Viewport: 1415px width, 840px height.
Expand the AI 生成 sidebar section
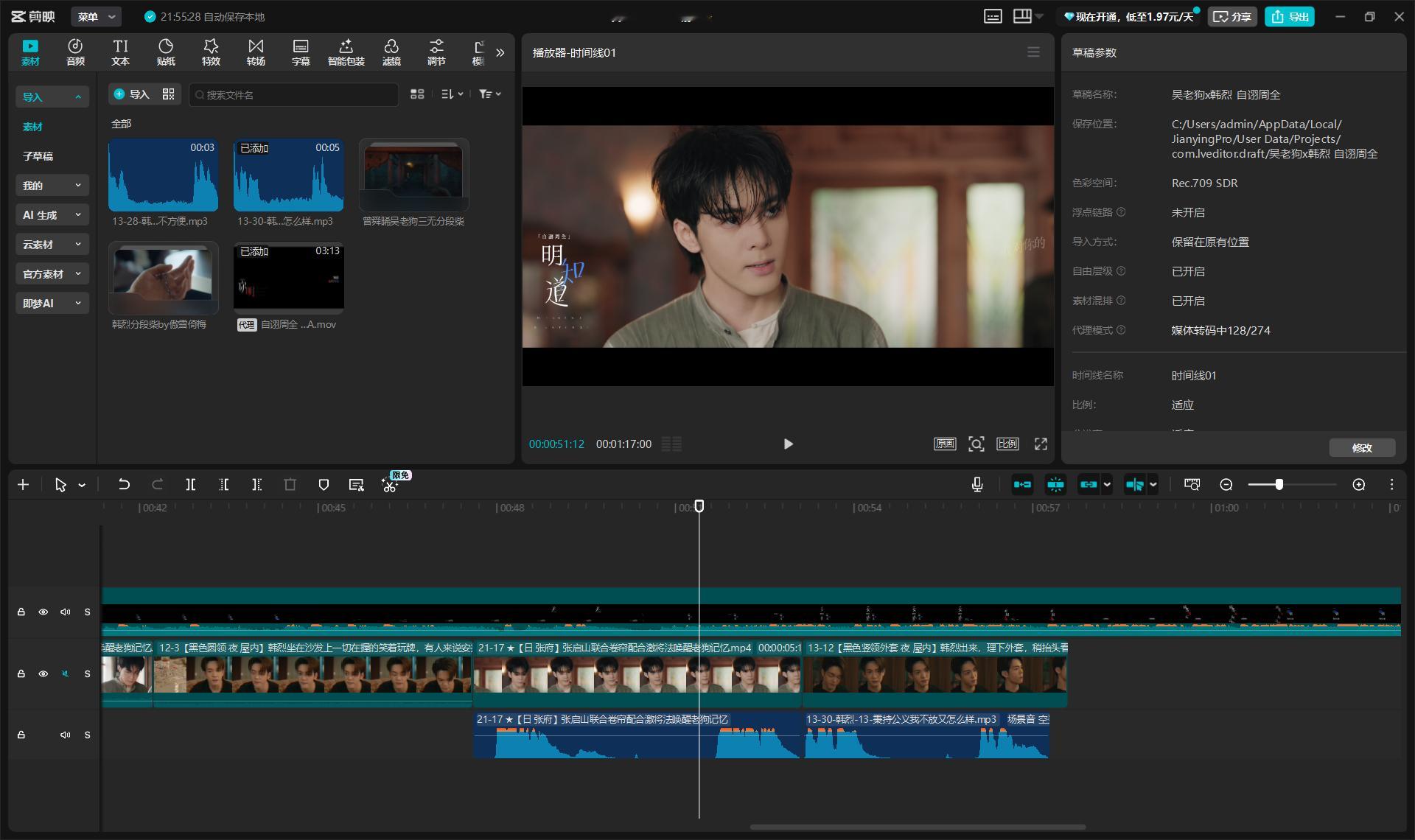click(52, 214)
